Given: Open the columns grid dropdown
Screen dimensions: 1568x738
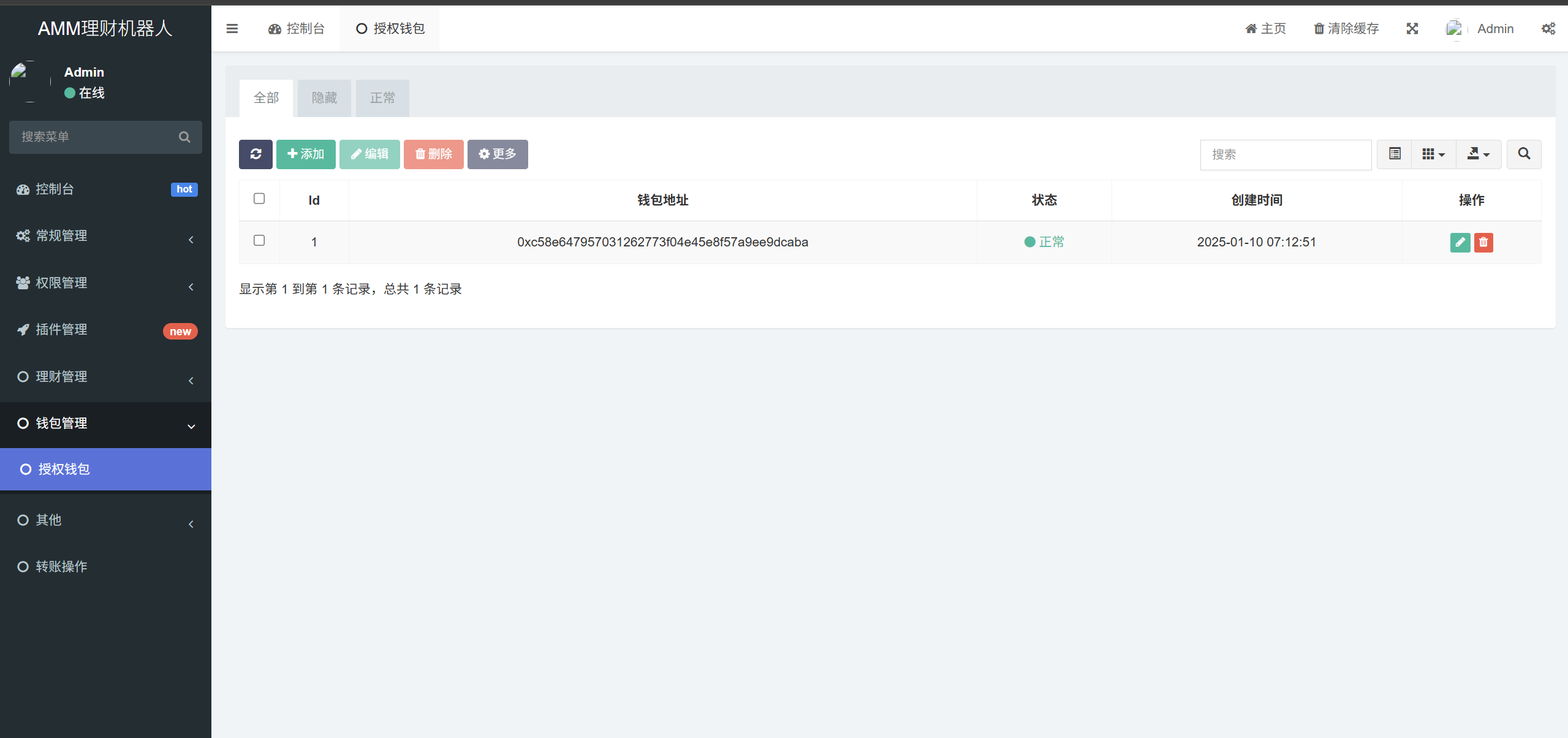Looking at the screenshot, I should 1433,154.
